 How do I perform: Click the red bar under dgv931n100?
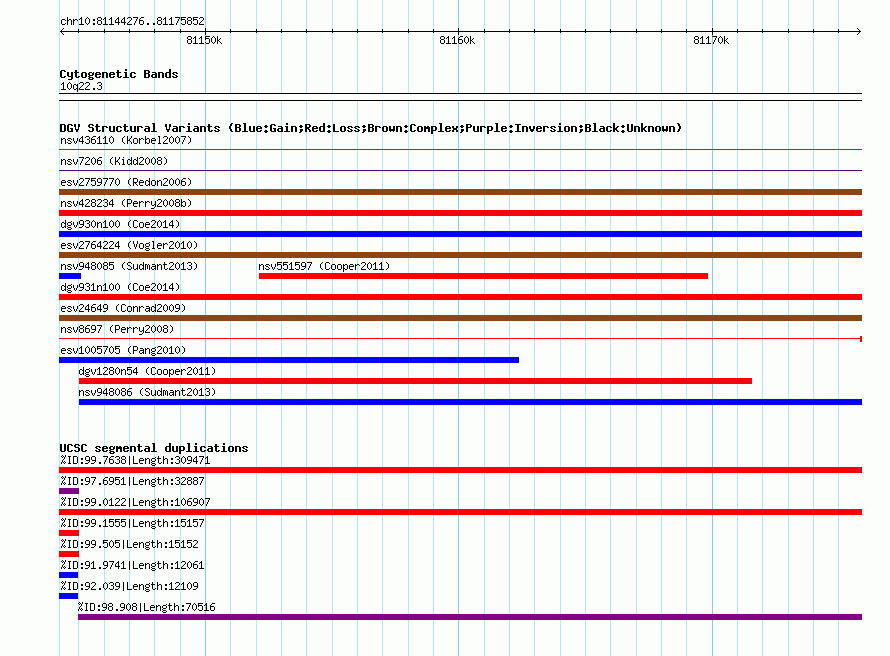click(x=460, y=297)
